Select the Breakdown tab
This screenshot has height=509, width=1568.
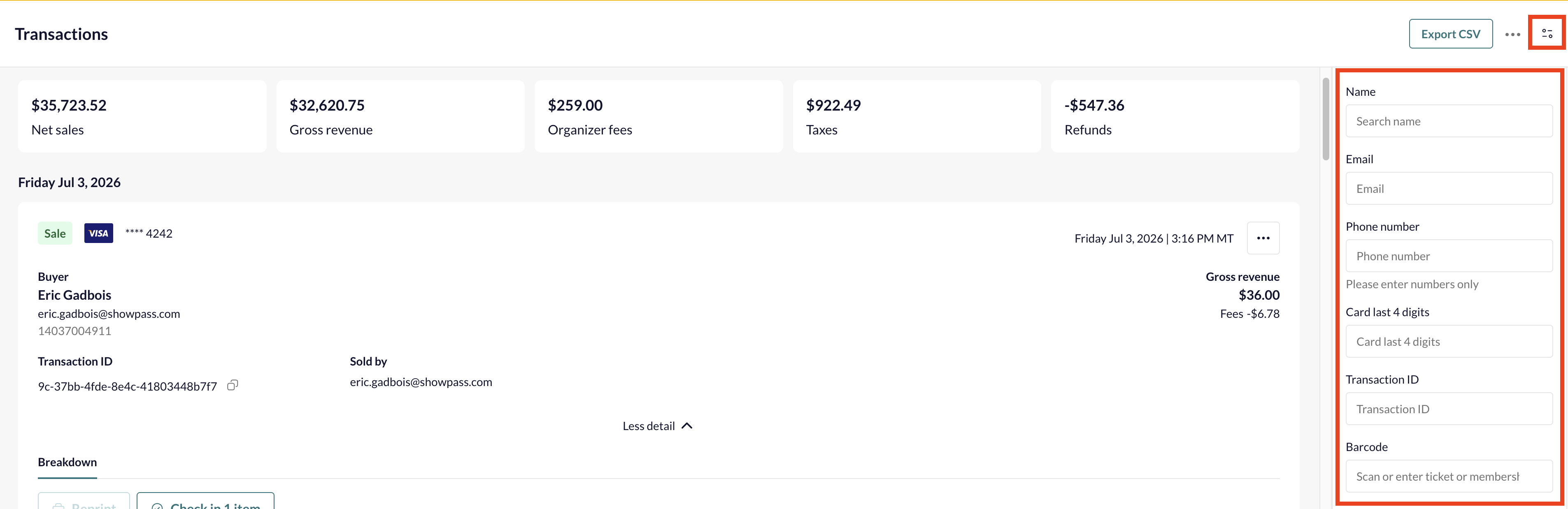67,462
